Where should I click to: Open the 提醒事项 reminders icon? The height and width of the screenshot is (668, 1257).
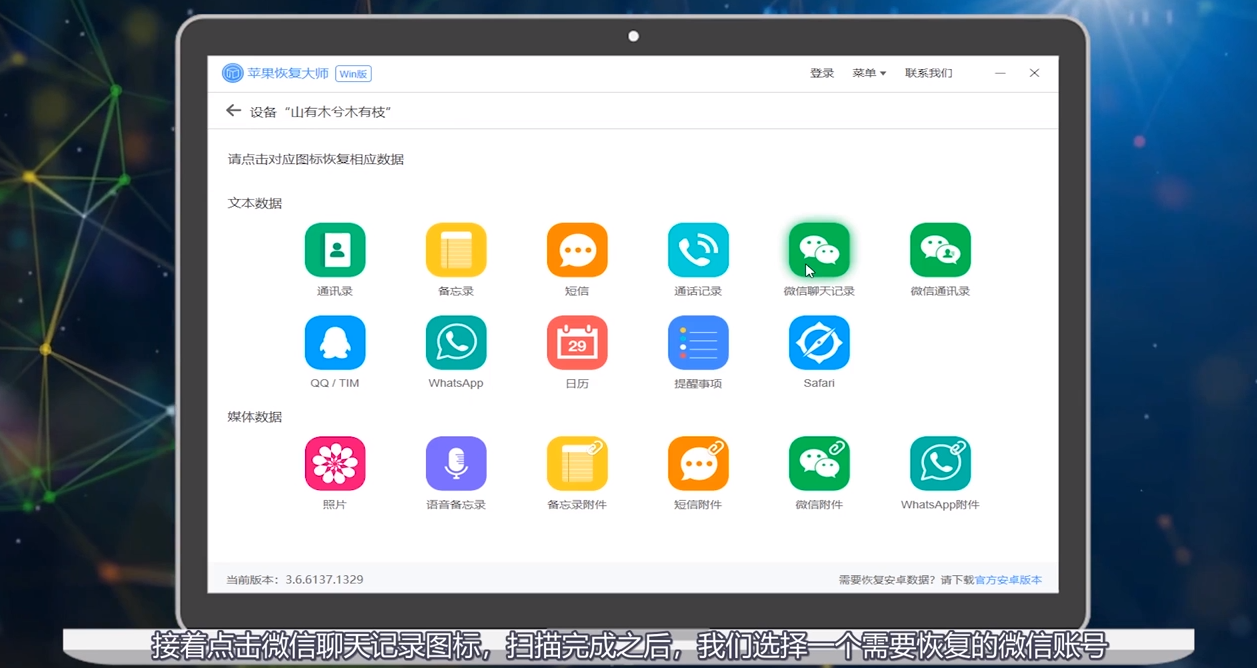click(698, 343)
